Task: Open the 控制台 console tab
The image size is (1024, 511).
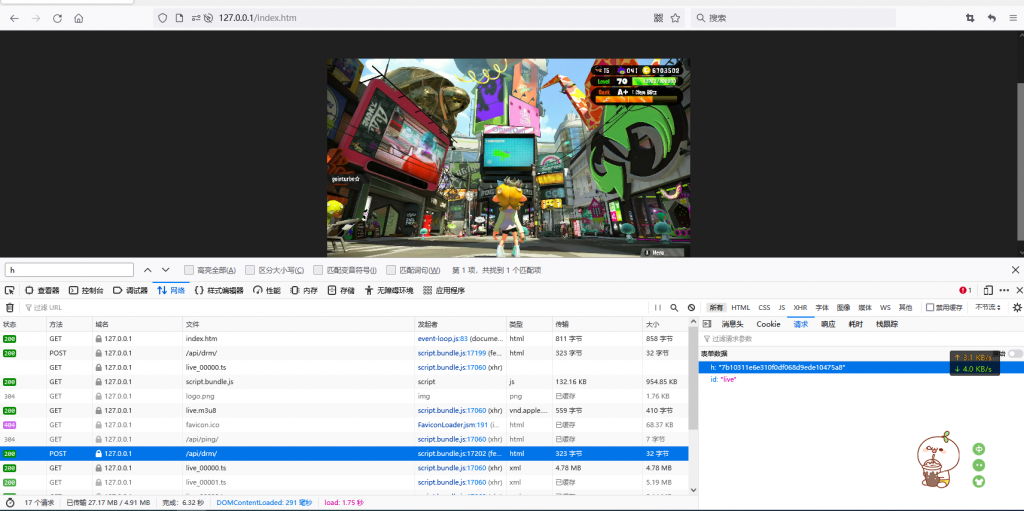Action: [x=86, y=290]
